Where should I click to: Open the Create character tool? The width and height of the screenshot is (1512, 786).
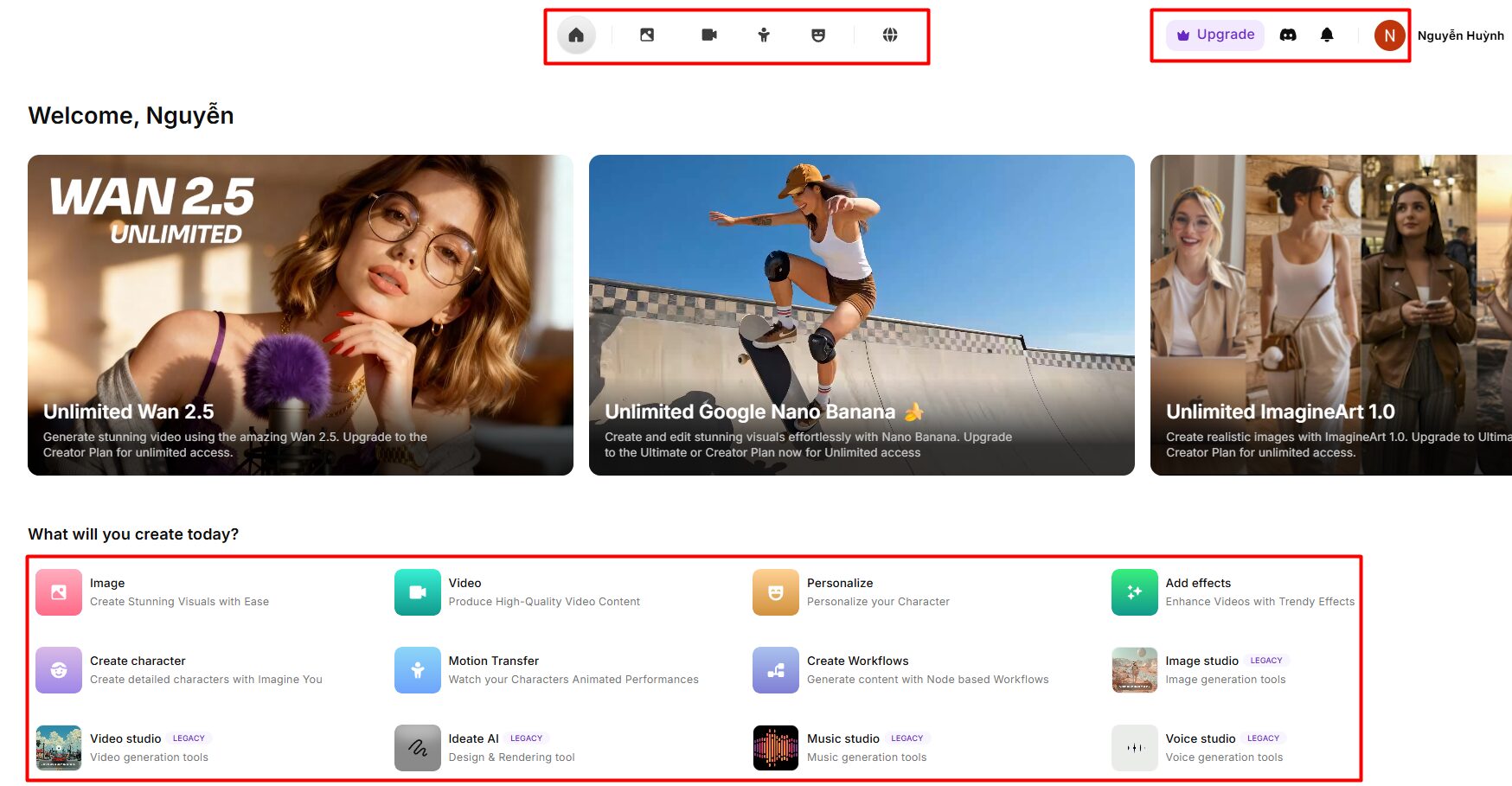138,670
